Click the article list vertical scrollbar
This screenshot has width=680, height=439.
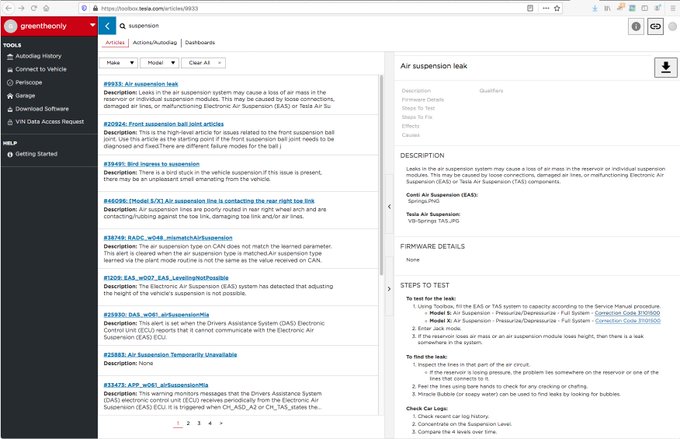click(x=382, y=175)
